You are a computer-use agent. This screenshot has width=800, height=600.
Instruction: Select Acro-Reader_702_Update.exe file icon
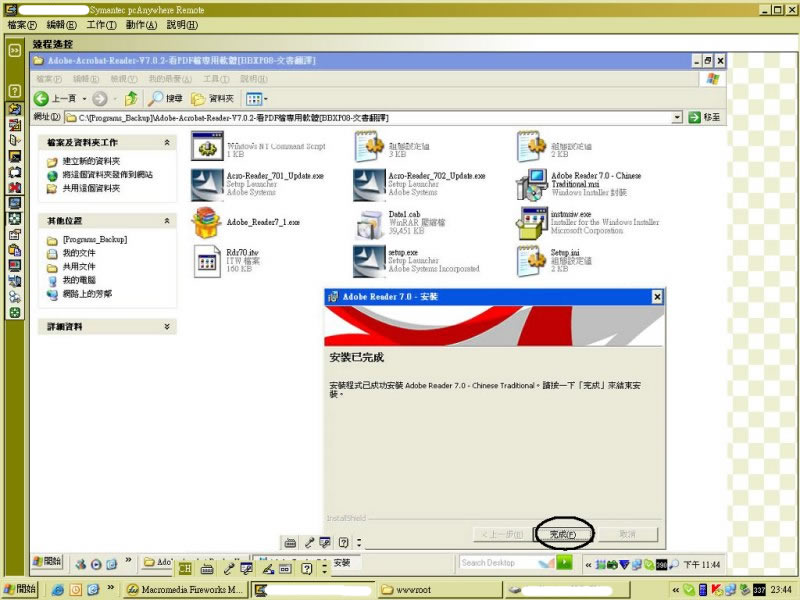369,184
